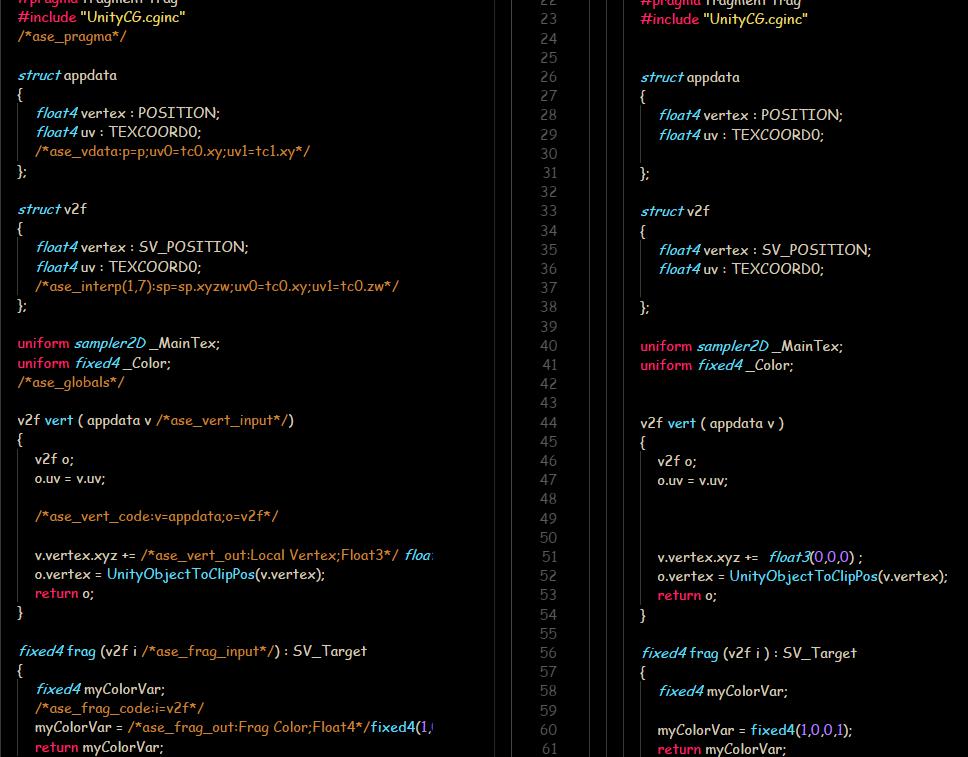This screenshot has height=757, width=968.
Task: Click line number 46 in the gutter
Action: [548, 461]
